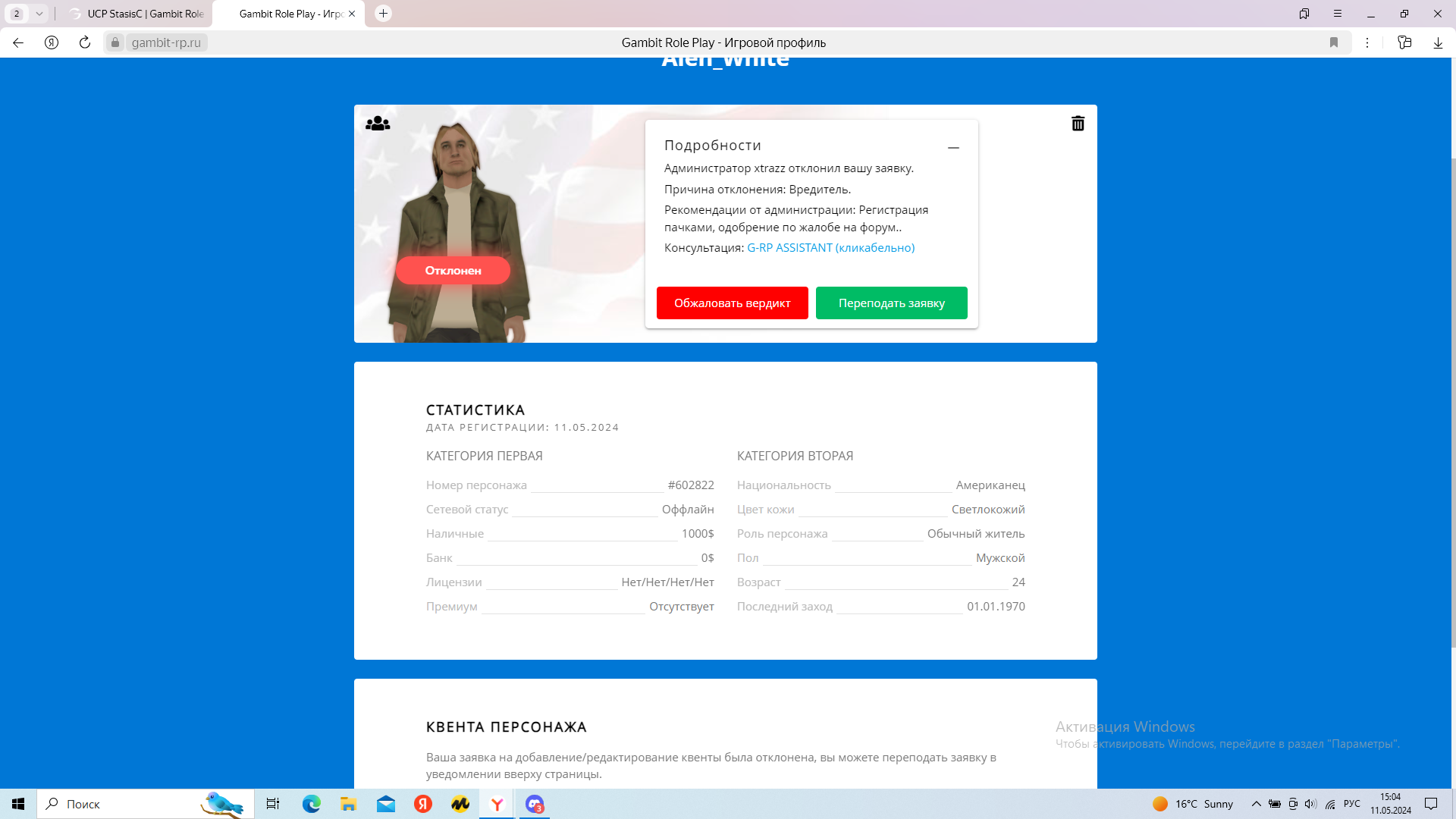This screenshot has height=819, width=1456.
Task: Click the Отклонен status badge
Action: [x=453, y=271]
